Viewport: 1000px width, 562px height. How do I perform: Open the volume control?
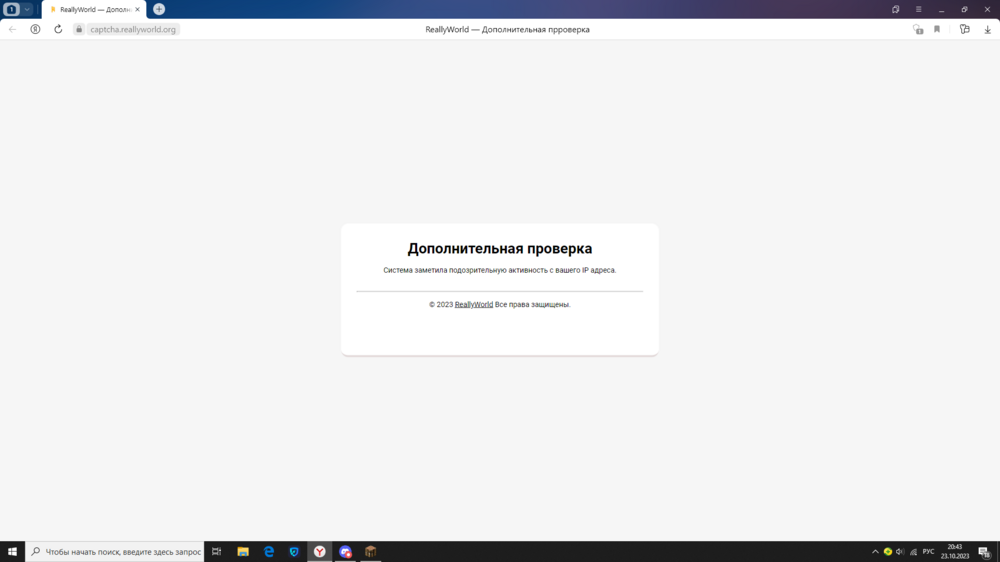900,552
